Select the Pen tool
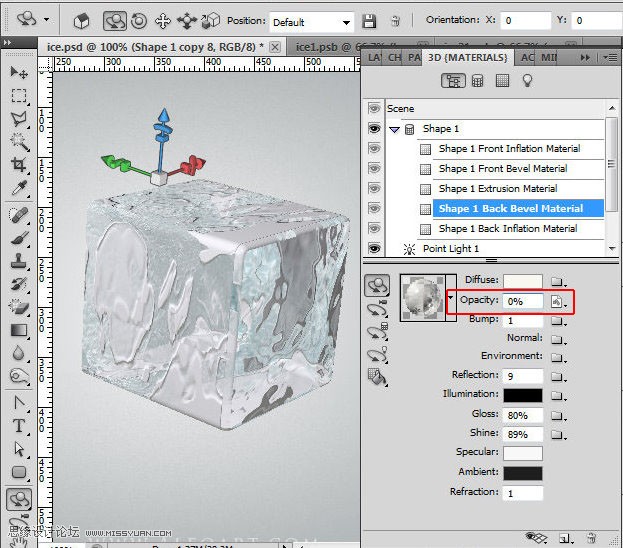623x548 pixels. tap(19, 403)
